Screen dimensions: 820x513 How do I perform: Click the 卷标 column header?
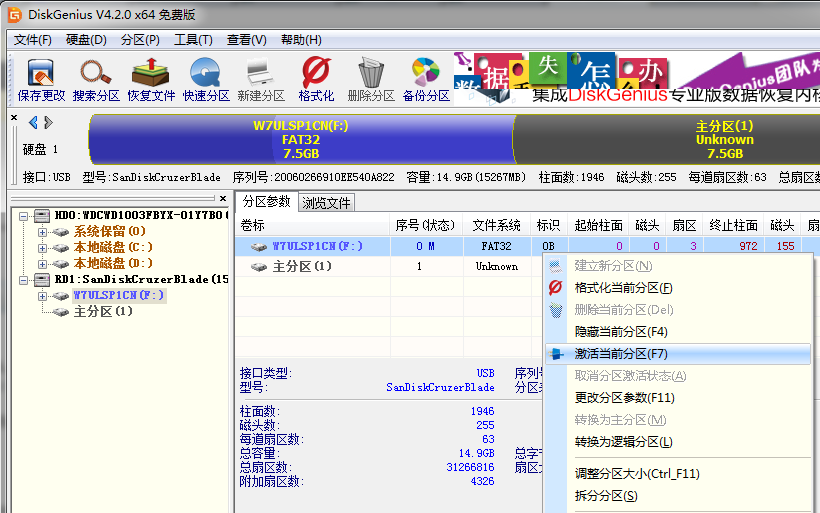(312, 225)
